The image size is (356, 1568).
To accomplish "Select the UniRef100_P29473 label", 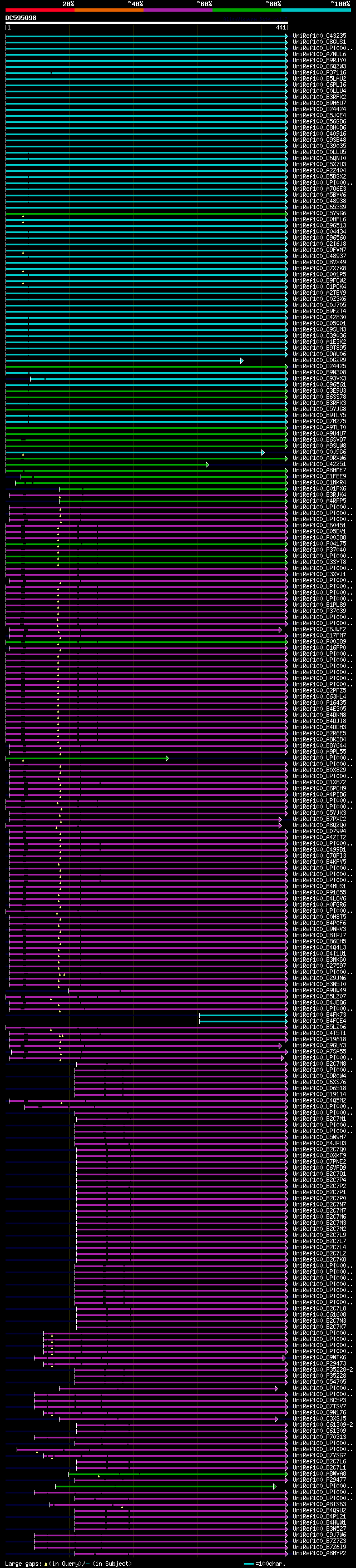I will [x=319, y=1363].
